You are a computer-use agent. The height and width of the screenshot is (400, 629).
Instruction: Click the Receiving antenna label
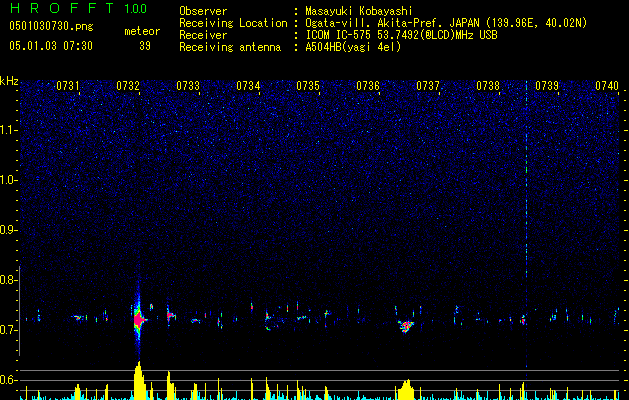coord(230,47)
